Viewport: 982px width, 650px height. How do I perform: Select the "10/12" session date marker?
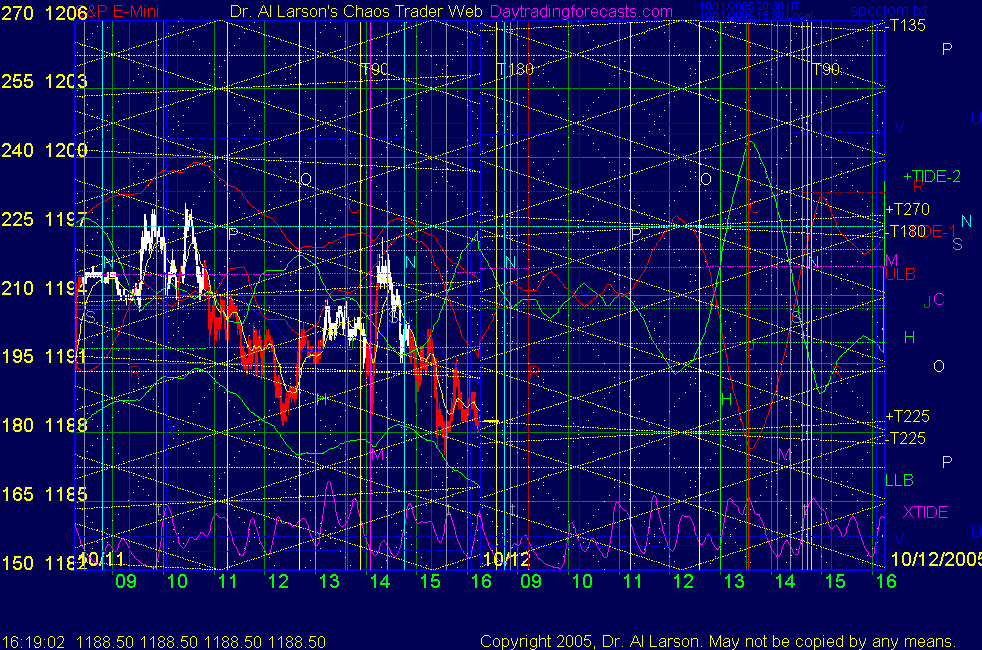coord(507,559)
